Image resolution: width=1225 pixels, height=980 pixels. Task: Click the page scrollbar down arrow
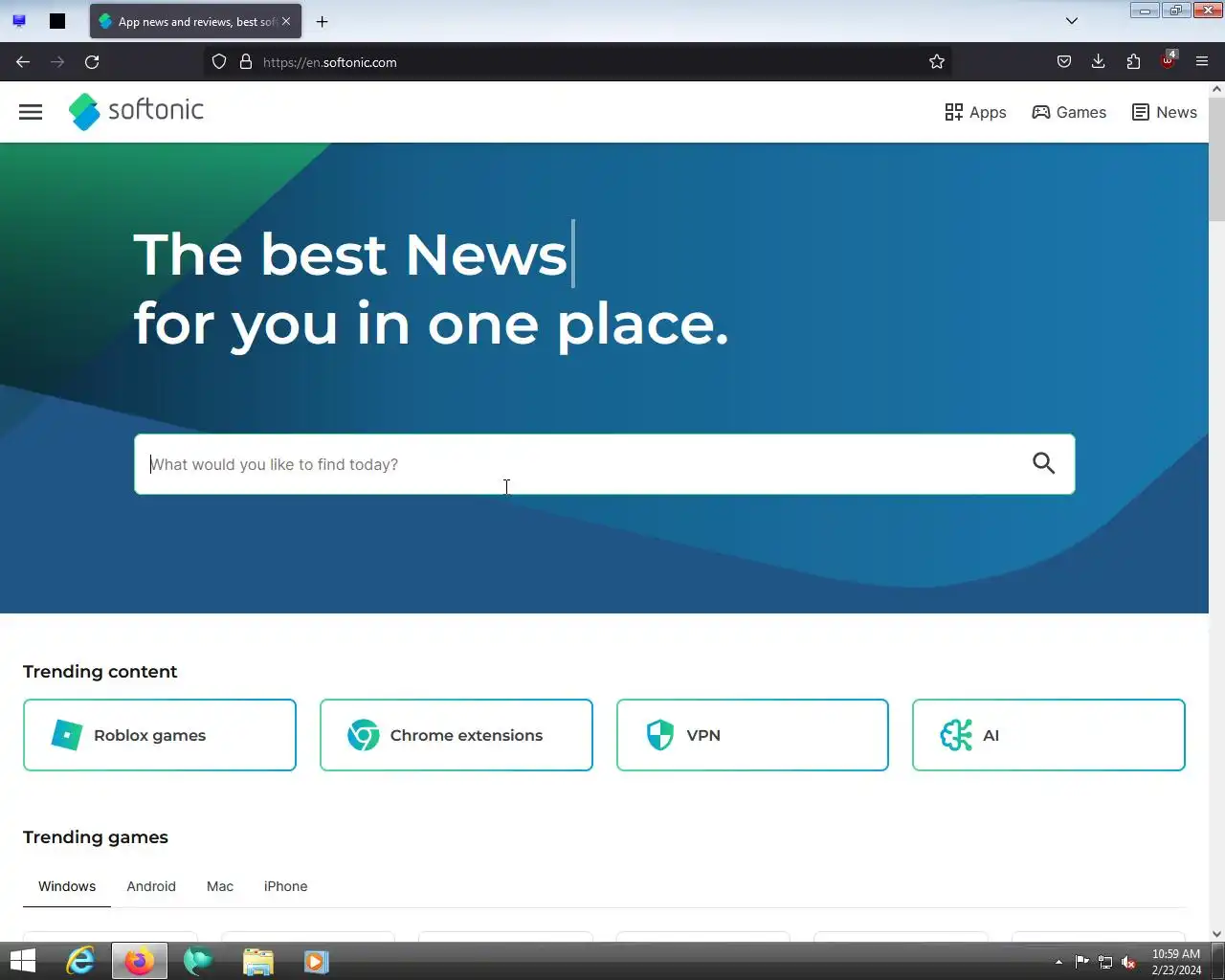click(1216, 934)
